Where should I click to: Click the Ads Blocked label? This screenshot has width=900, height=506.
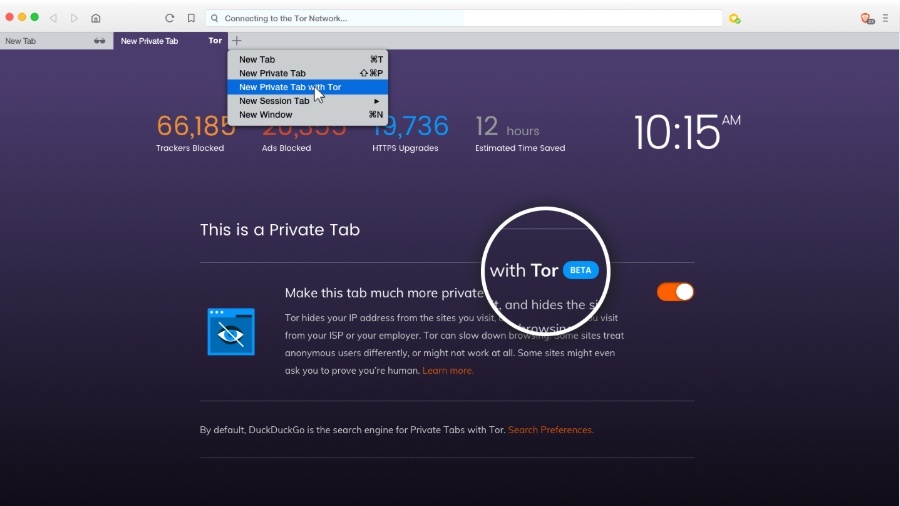click(x=286, y=148)
